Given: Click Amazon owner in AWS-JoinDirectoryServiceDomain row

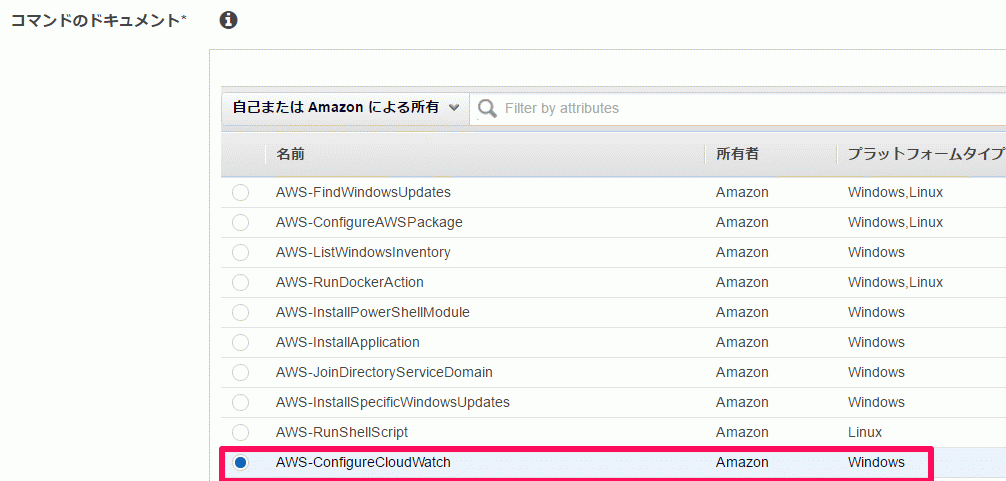Looking at the screenshot, I should 742,373.
